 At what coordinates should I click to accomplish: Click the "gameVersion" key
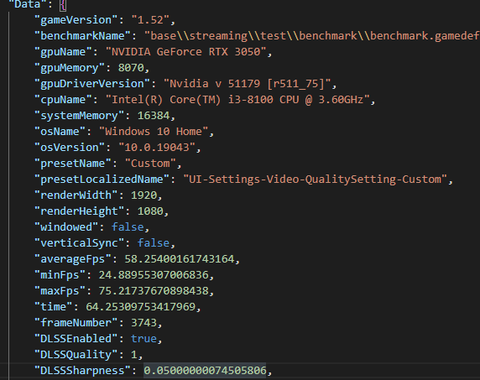[x=76, y=20]
